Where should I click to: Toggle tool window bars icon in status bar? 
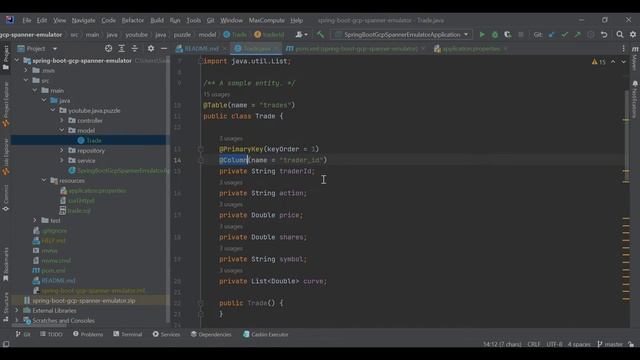coord(6,344)
